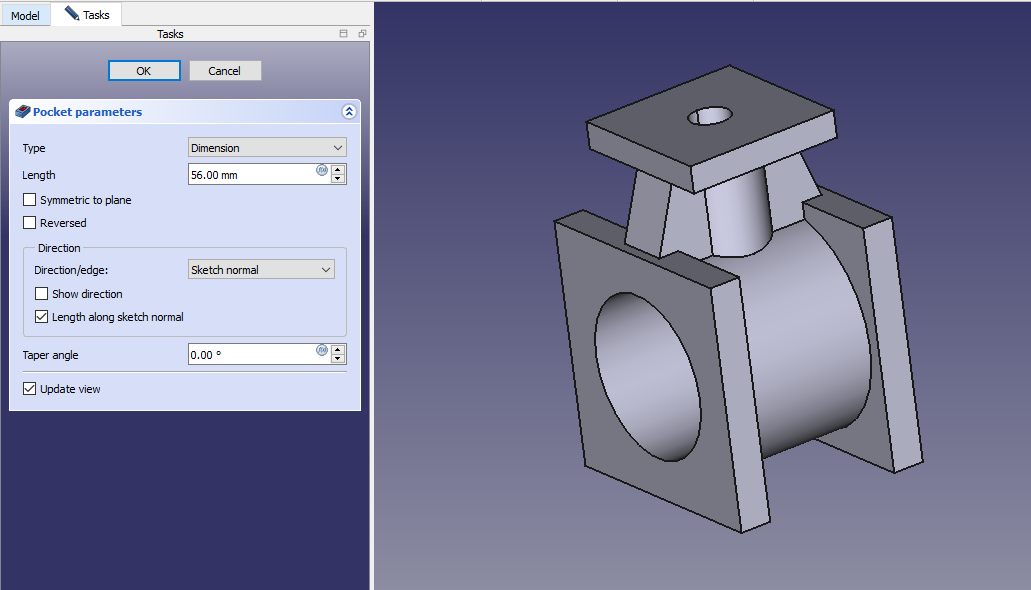This screenshot has height=590, width=1031.
Task: Click the Taper angle expression icon
Action: (x=322, y=350)
